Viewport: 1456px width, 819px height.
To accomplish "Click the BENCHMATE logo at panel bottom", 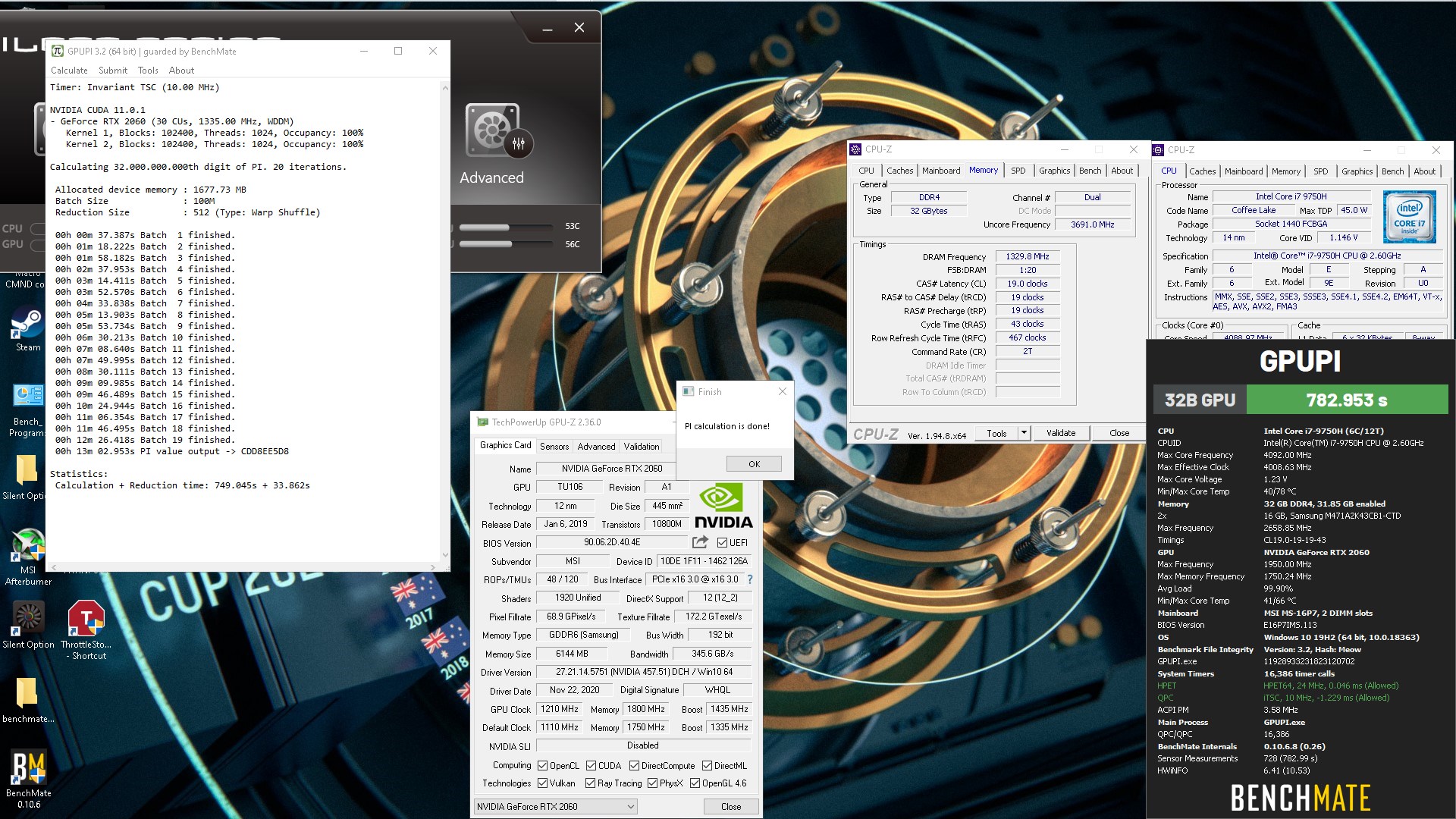I will [1300, 798].
